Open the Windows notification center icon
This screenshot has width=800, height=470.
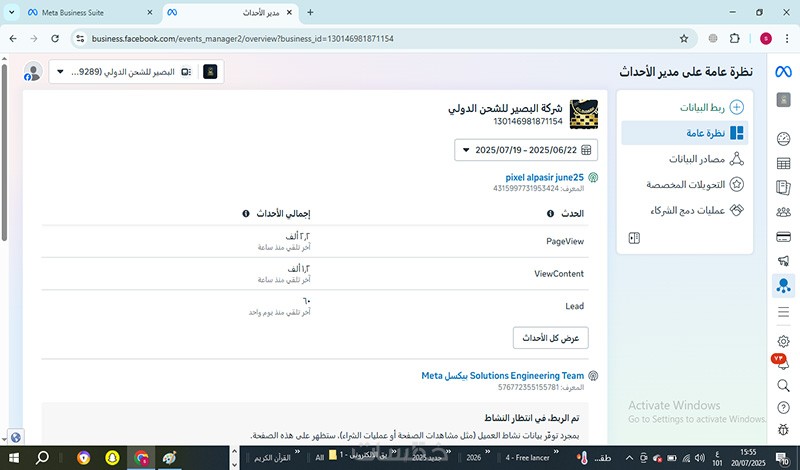pyautogui.click(x=783, y=458)
